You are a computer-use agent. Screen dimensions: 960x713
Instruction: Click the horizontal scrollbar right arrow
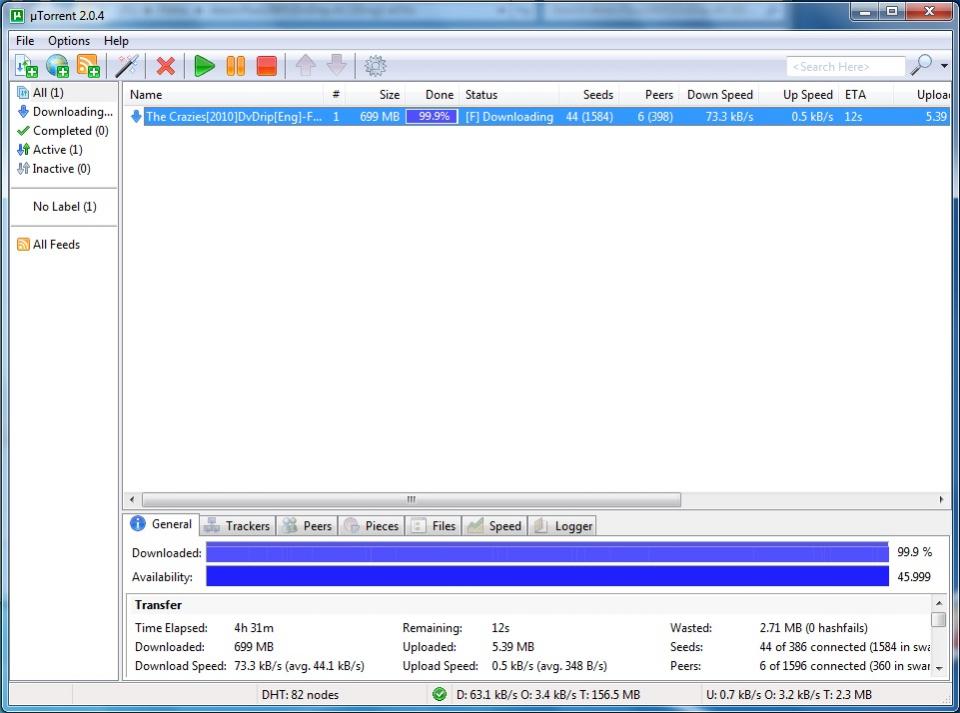[941, 499]
